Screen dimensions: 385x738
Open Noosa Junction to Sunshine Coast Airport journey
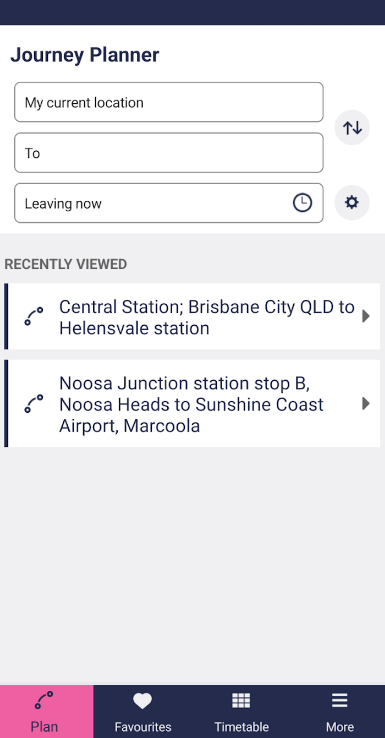(192, 403)
